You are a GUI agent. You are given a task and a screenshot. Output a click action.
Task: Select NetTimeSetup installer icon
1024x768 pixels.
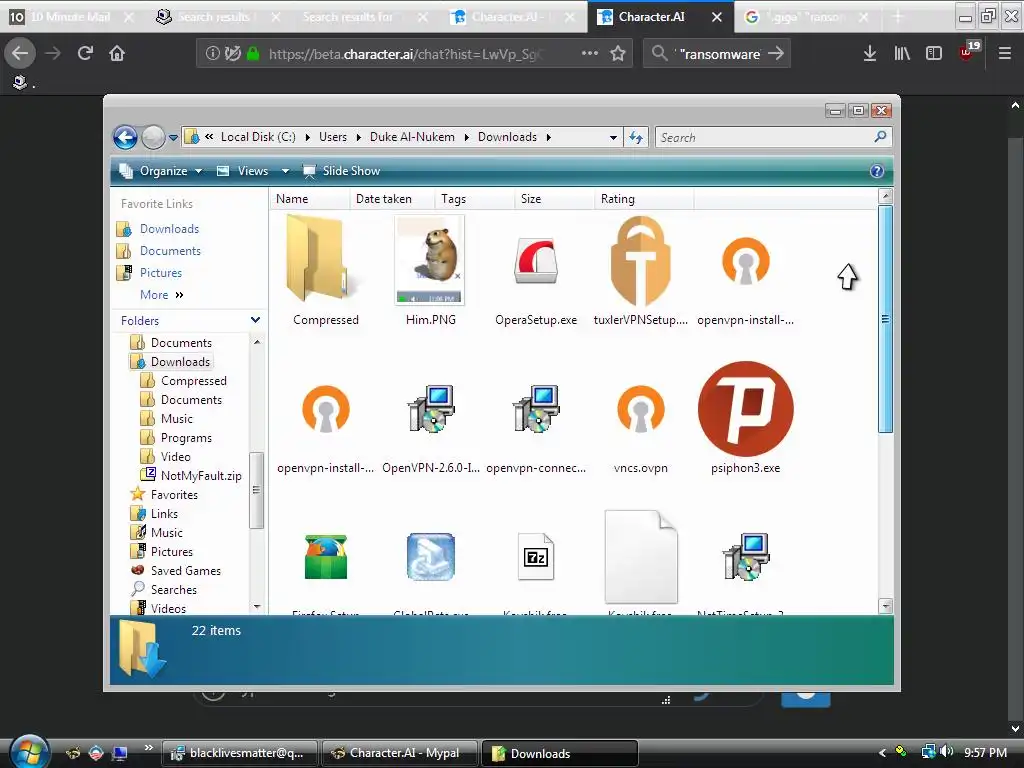click(x=745, y=557)
